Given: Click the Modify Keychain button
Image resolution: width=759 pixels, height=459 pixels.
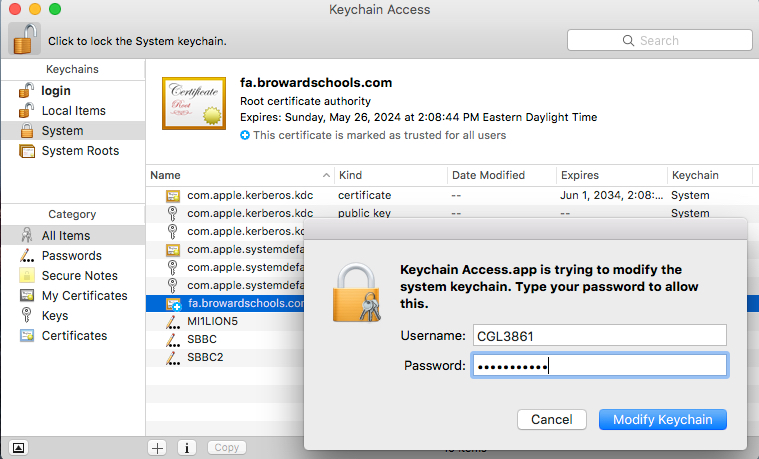Looking at the screenshot, I should point(663,419).
